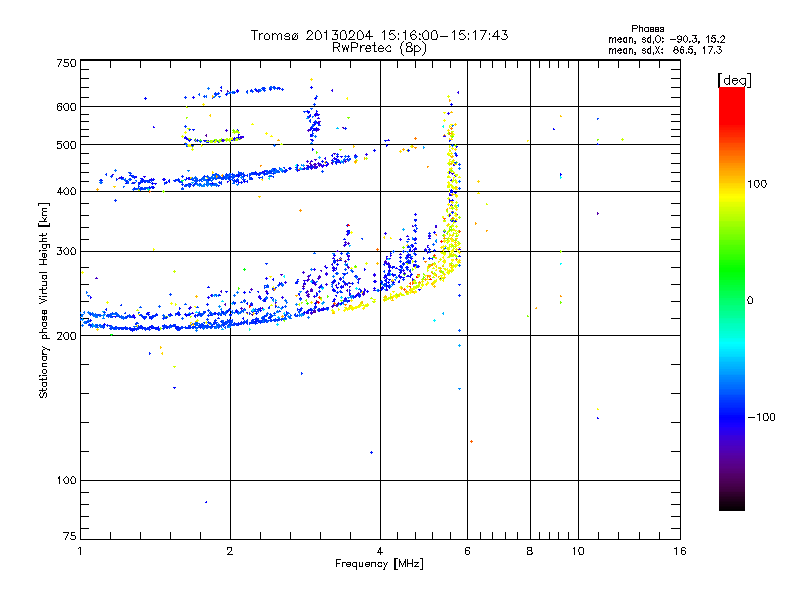Click the x-axis tick label '1'
This screenshot has height=600, width=800.
pyautogui.click(x=80, y=551)
